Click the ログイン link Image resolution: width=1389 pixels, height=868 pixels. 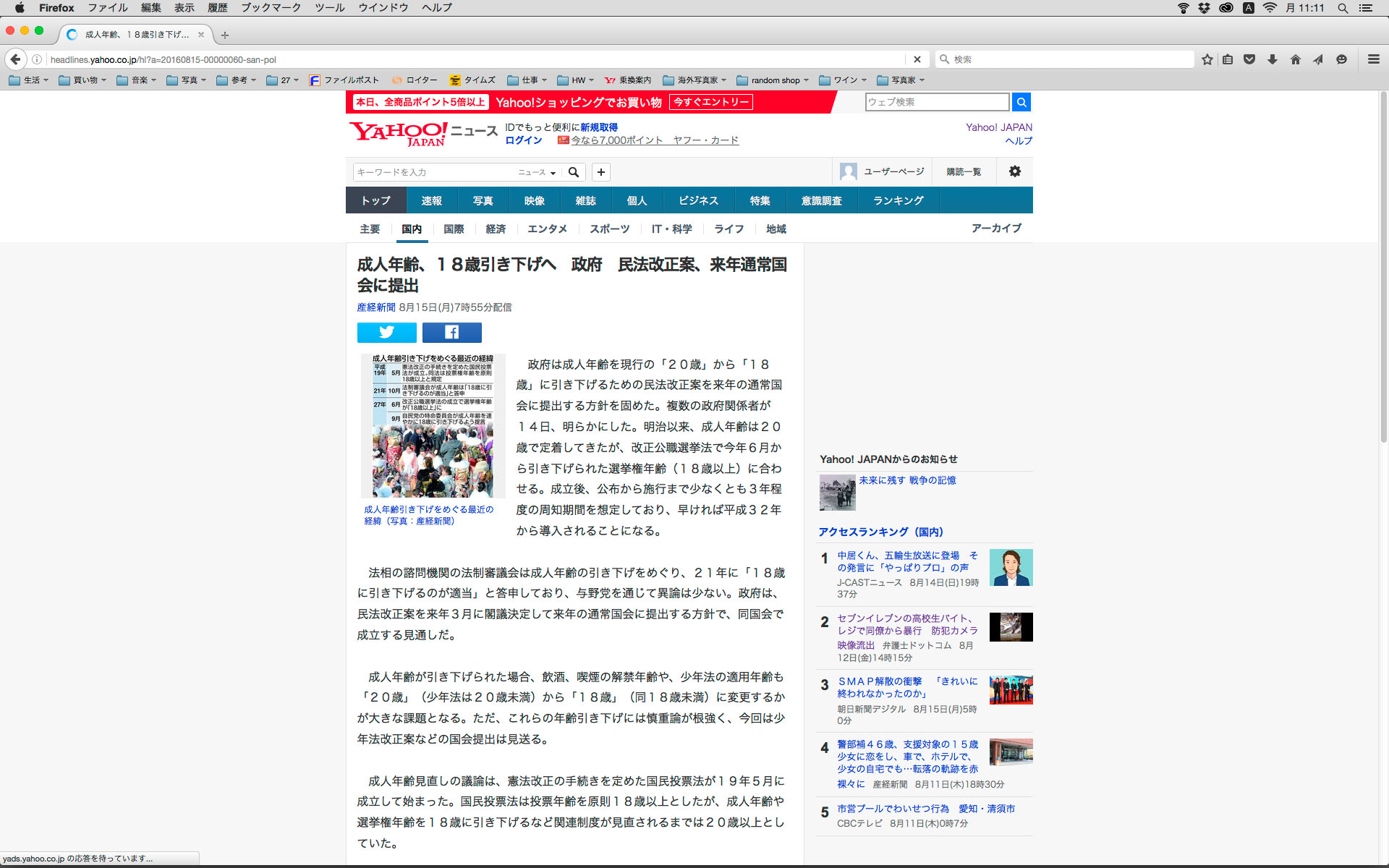(523, 140)
